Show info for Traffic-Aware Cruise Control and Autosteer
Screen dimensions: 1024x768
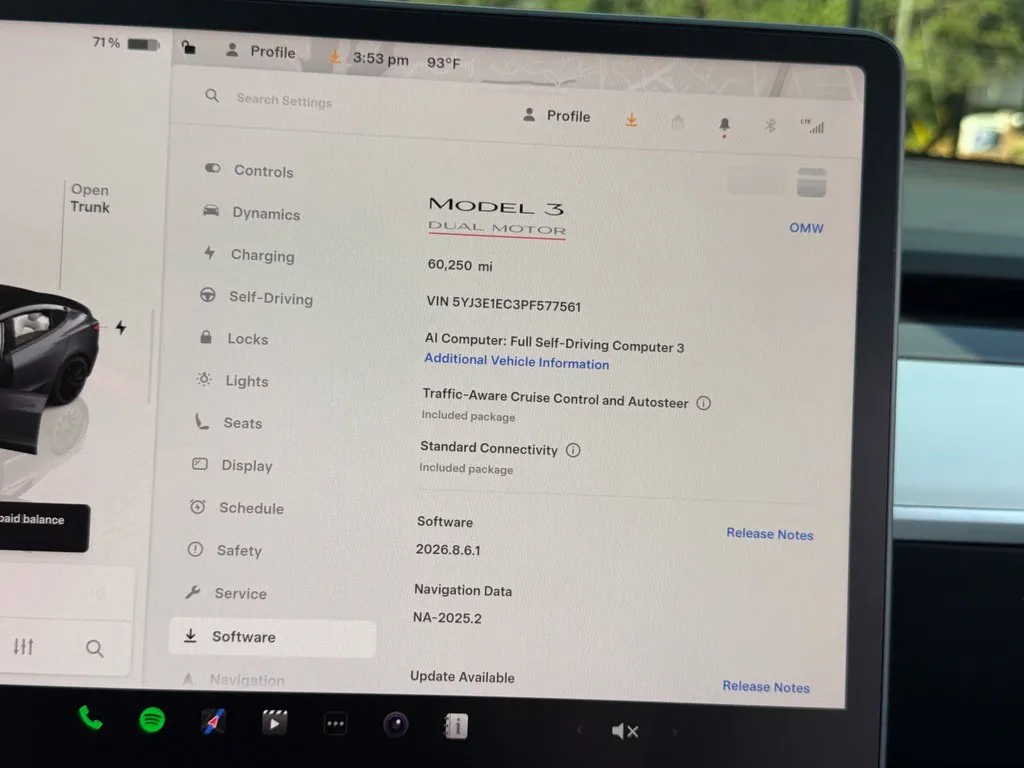pos(703,403)
